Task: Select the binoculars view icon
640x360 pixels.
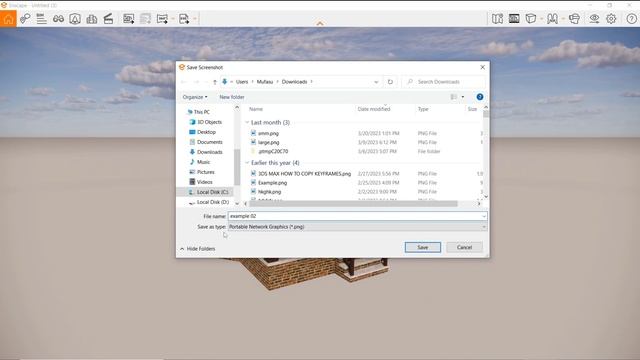Action: pyautogui.click(x=58, y=19)
